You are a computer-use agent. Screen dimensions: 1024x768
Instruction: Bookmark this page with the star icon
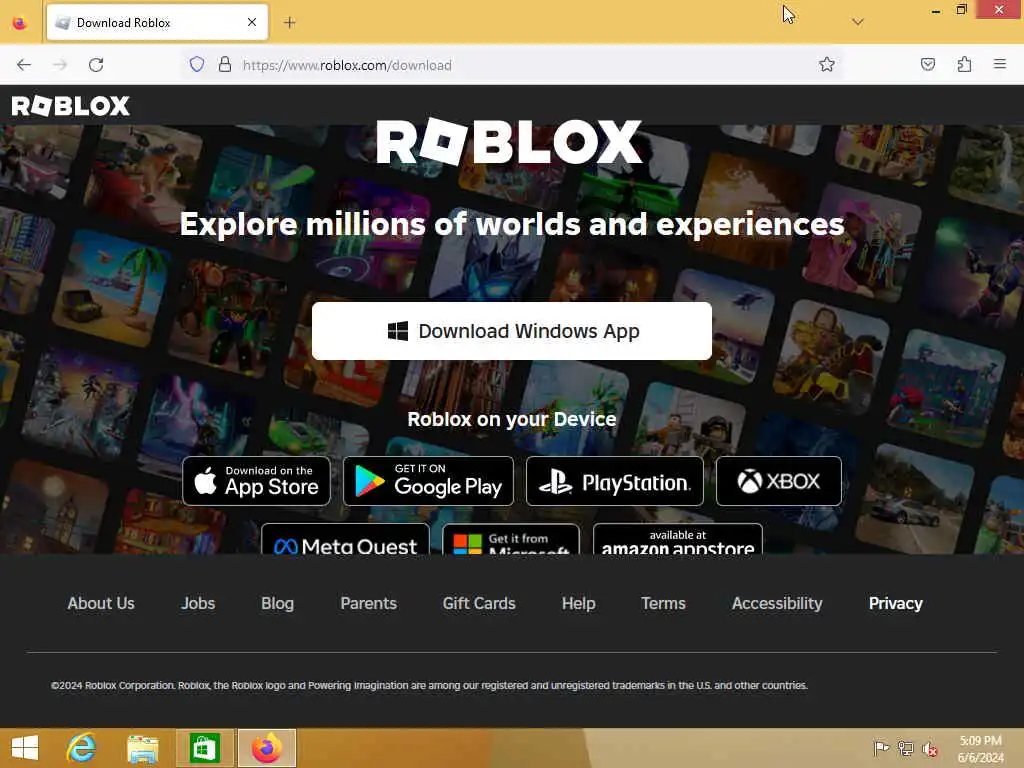pos(827,64)
